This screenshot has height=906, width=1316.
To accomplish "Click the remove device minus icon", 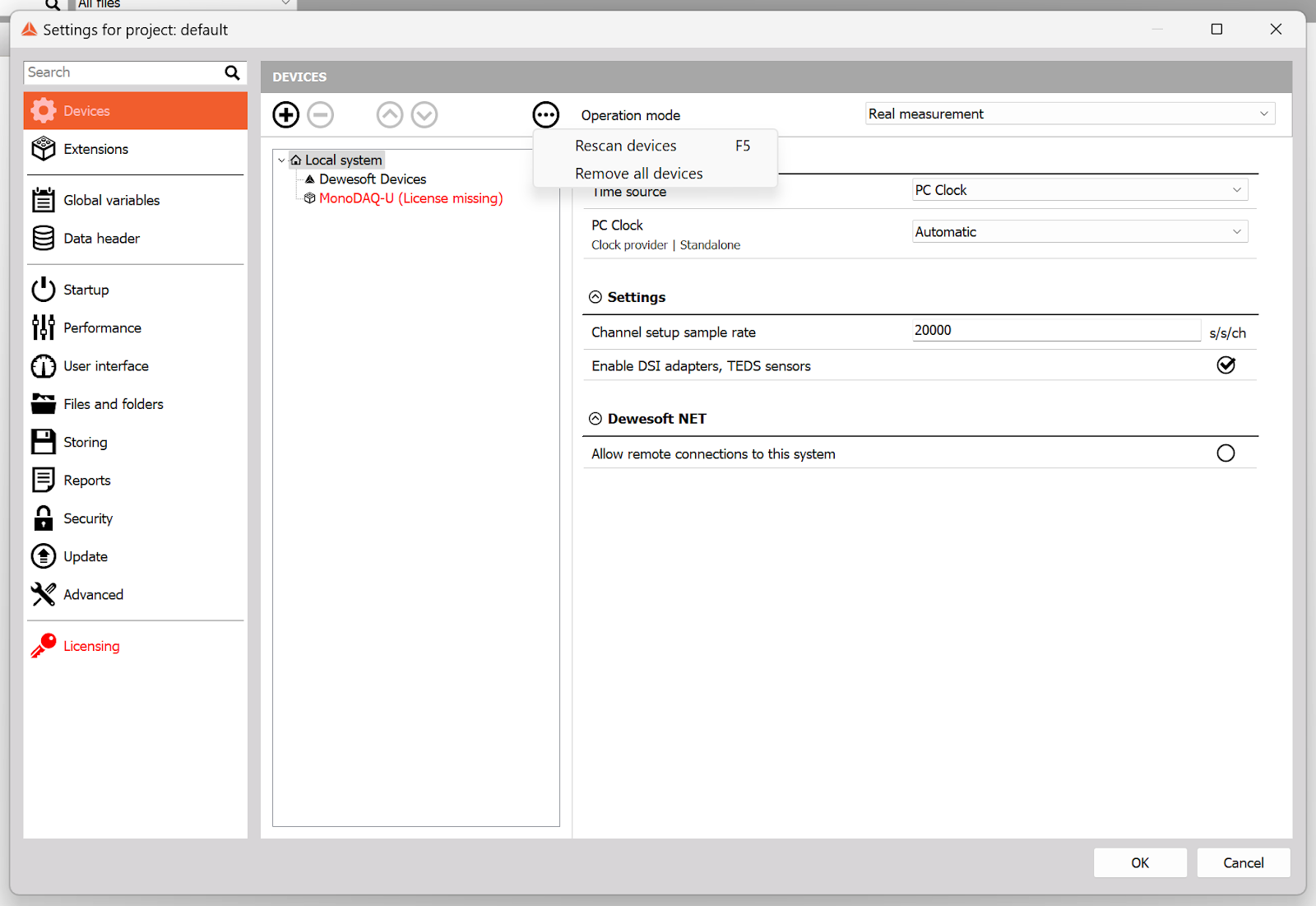I will [x=321, y=114].
